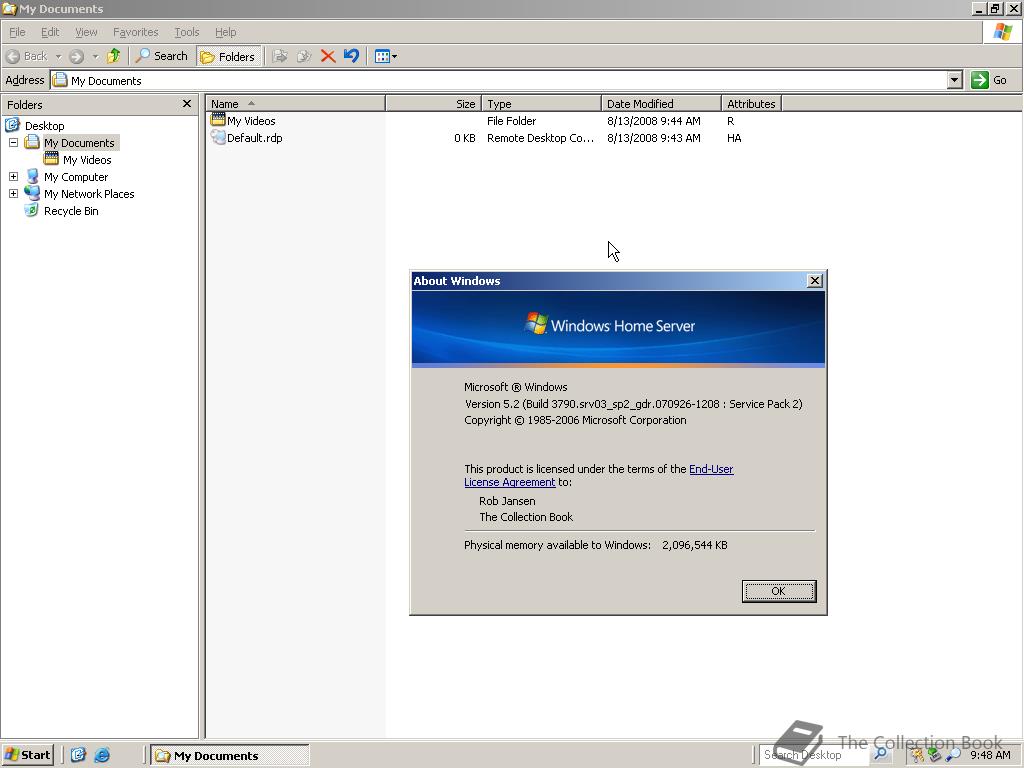The width and height of the screenshot is (1024, 768).
Task: Click OK in About Windows dialog
Action: pos(778,591)
